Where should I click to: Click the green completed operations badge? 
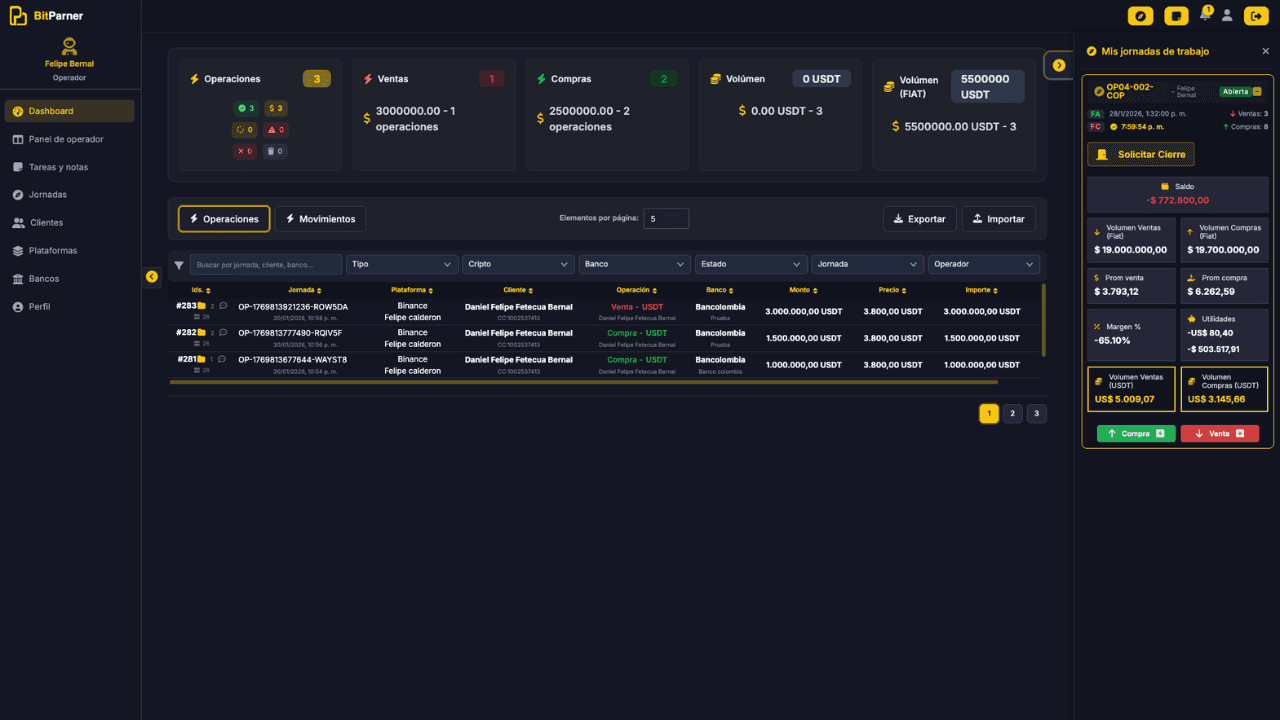pos(245,108)
